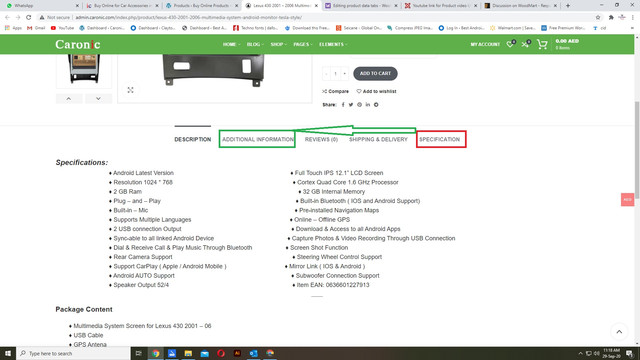This screenshot has height=360, width=640.
Task: Open the wishlist heart icon in header
Action: [x=510, y=44]
